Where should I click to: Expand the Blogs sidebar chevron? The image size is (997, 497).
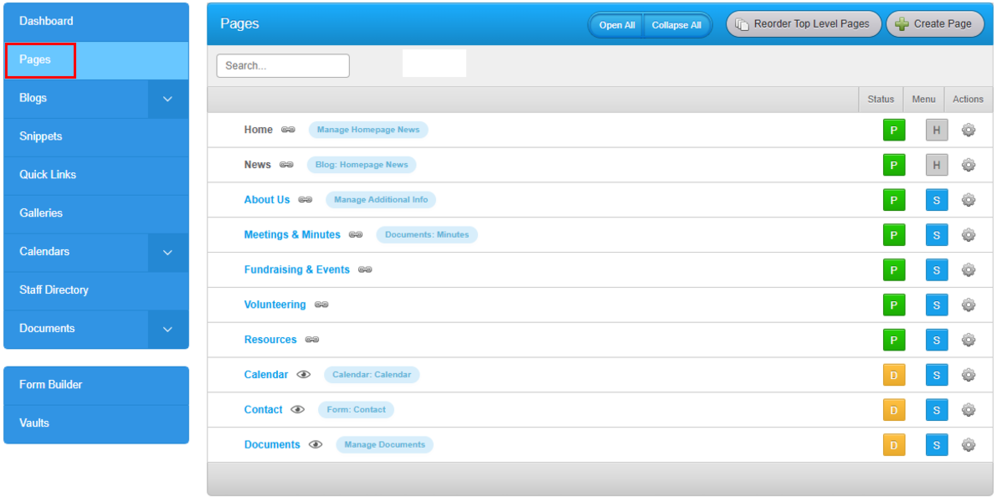tap(168, 99)
